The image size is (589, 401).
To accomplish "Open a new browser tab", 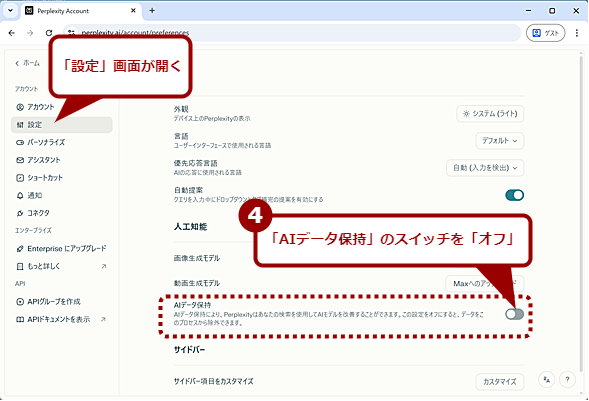I will coord(152,11).
